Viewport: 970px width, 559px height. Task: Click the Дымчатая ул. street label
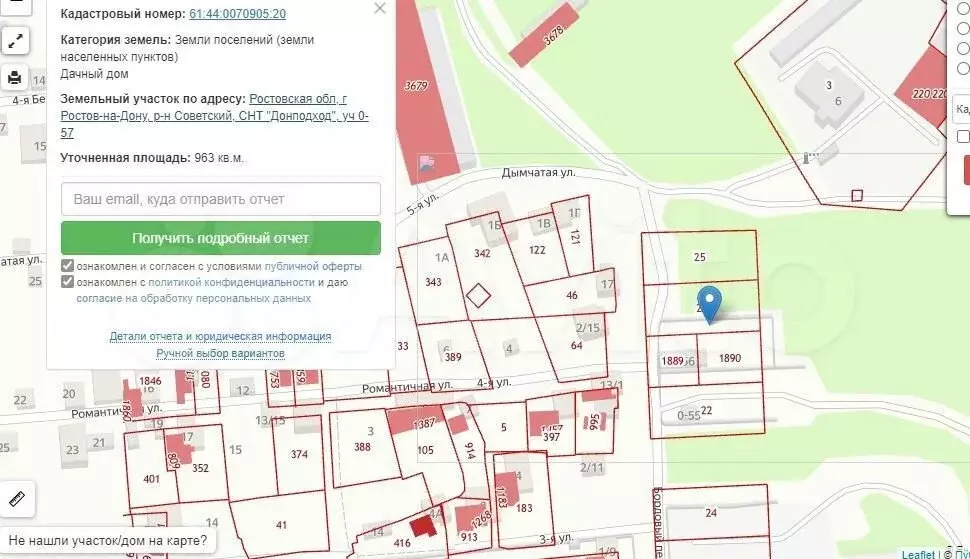coord(538,173)
